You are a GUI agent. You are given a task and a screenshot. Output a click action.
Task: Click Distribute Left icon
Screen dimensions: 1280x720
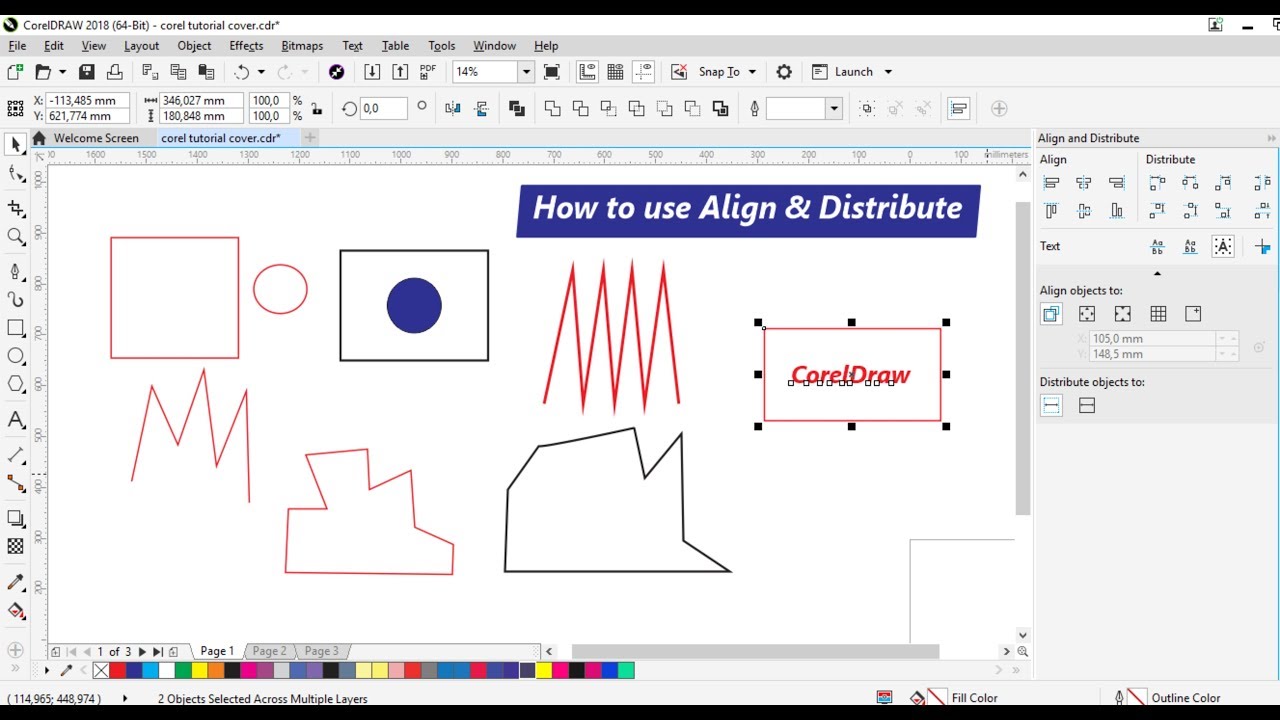[x=1157, y=183]
